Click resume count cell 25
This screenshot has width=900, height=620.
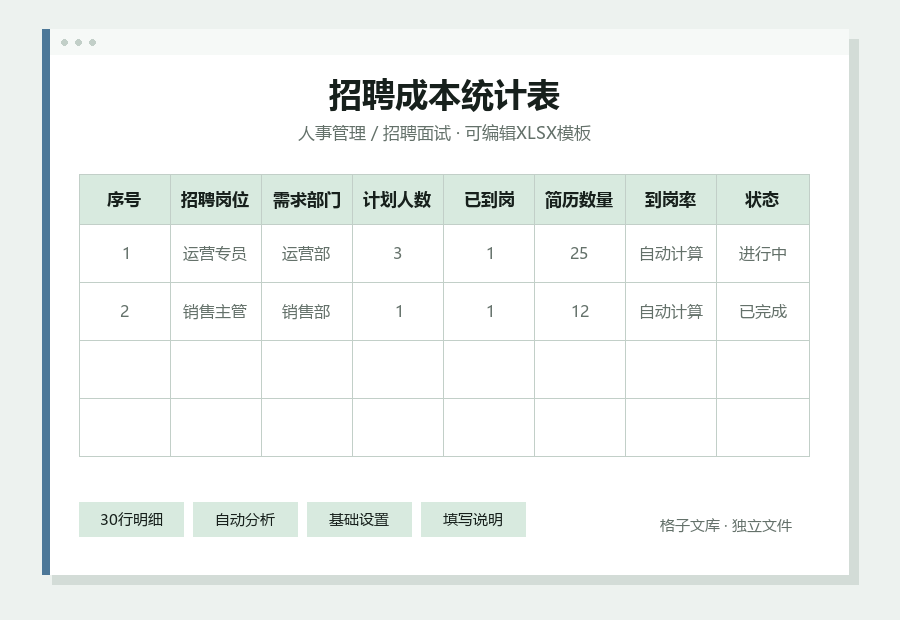[580, 254]
